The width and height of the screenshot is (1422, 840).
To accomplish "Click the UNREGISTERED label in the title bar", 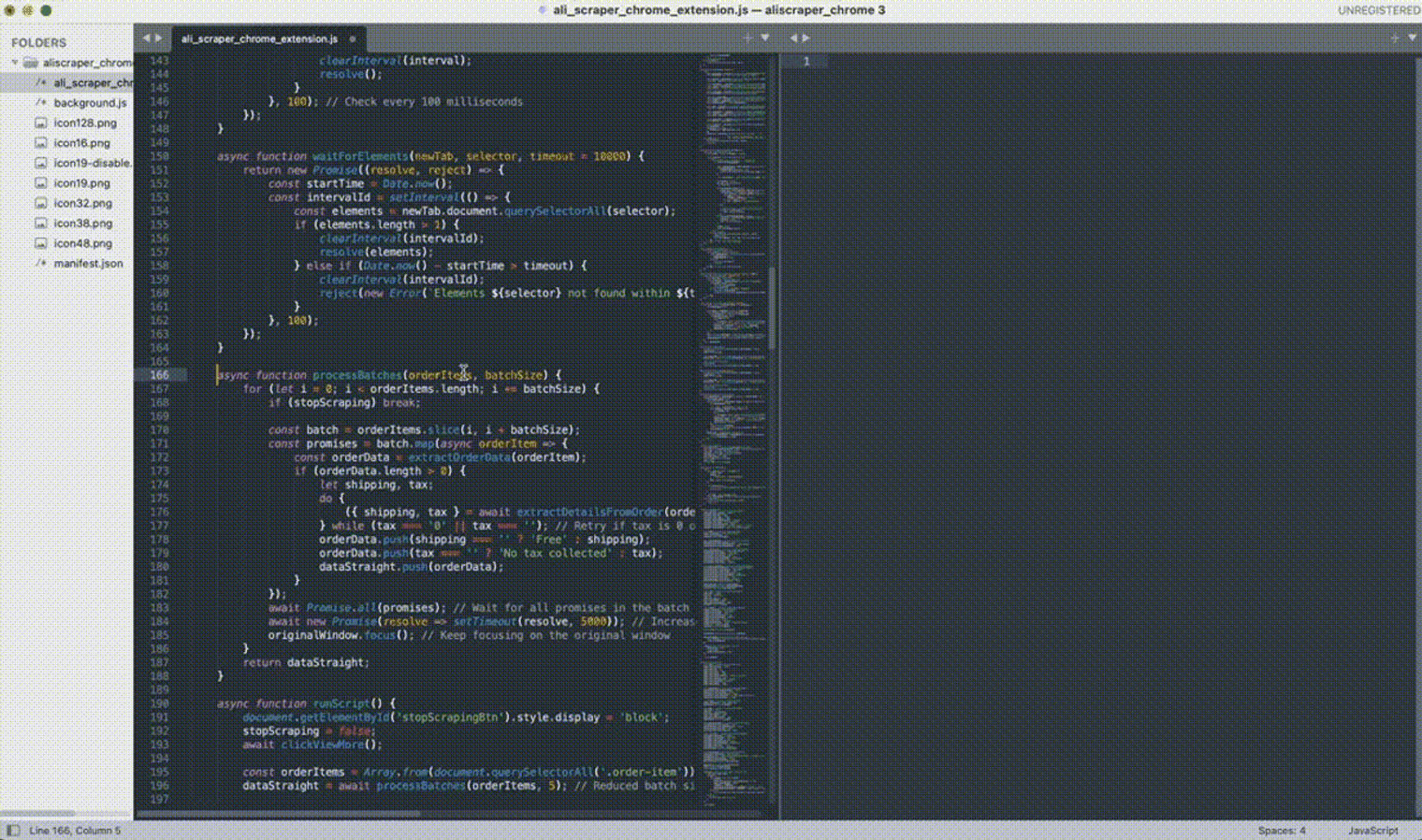I will tap(1378, 10).
